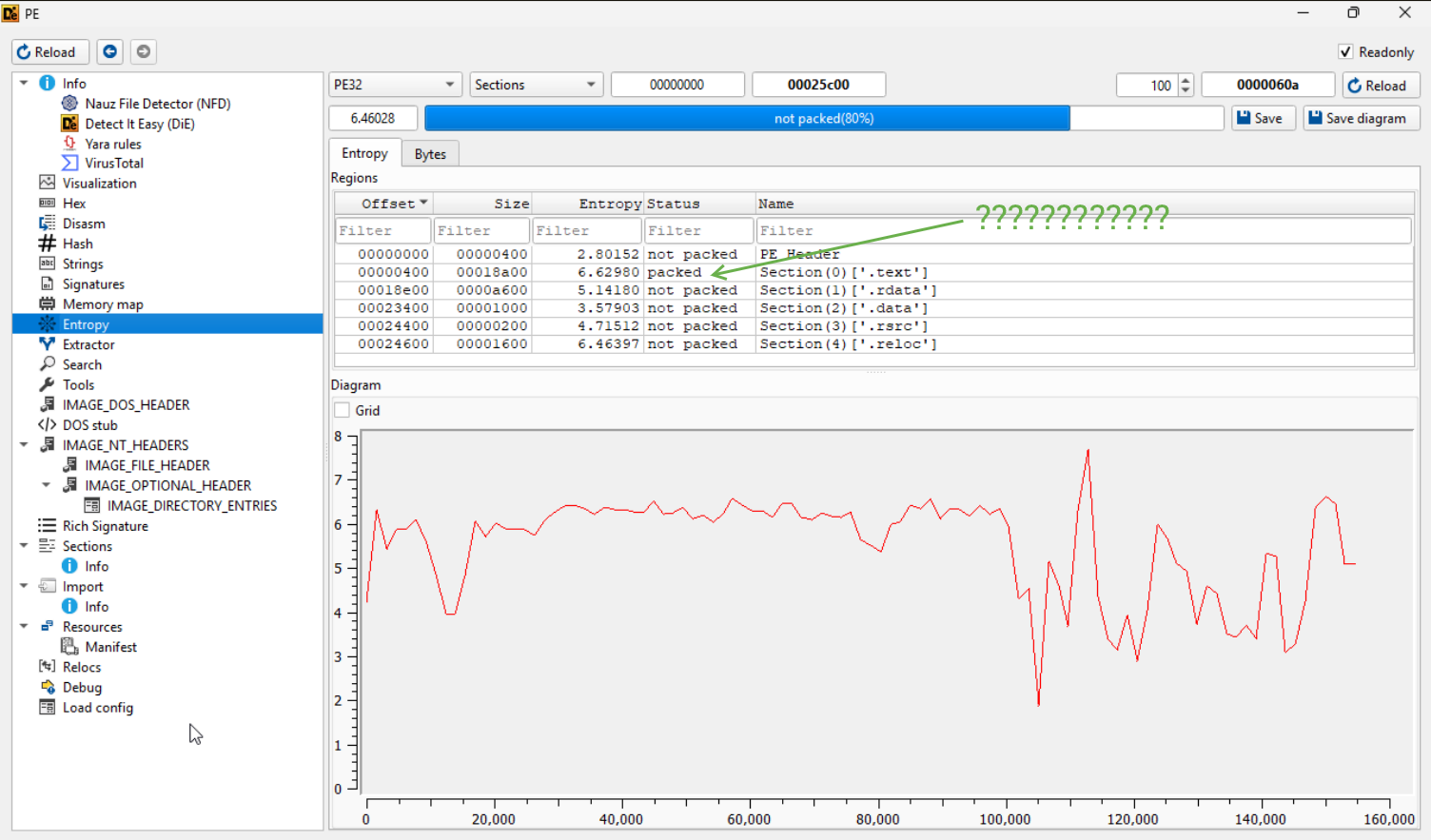Open the Disasm view
1431x840 pixels.
tap(83, 224)
